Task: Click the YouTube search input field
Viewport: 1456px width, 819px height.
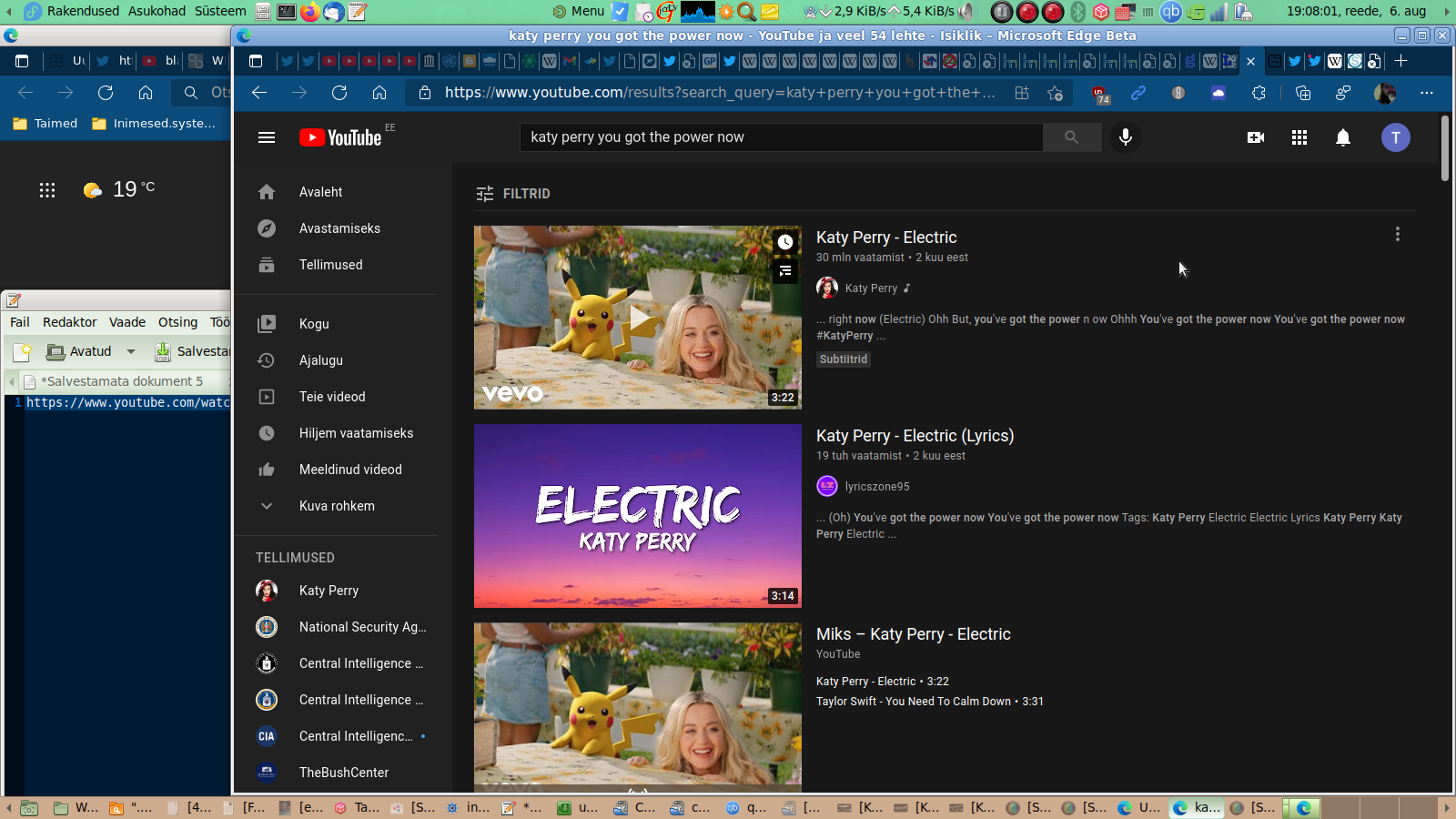Action: coord(781,137)
